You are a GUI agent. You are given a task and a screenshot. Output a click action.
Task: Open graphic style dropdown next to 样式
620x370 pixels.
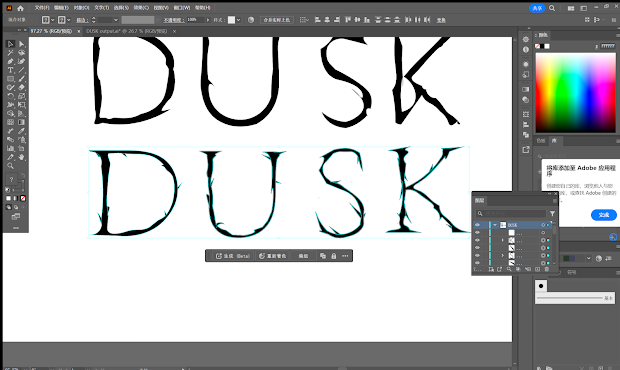coord(238,20)
